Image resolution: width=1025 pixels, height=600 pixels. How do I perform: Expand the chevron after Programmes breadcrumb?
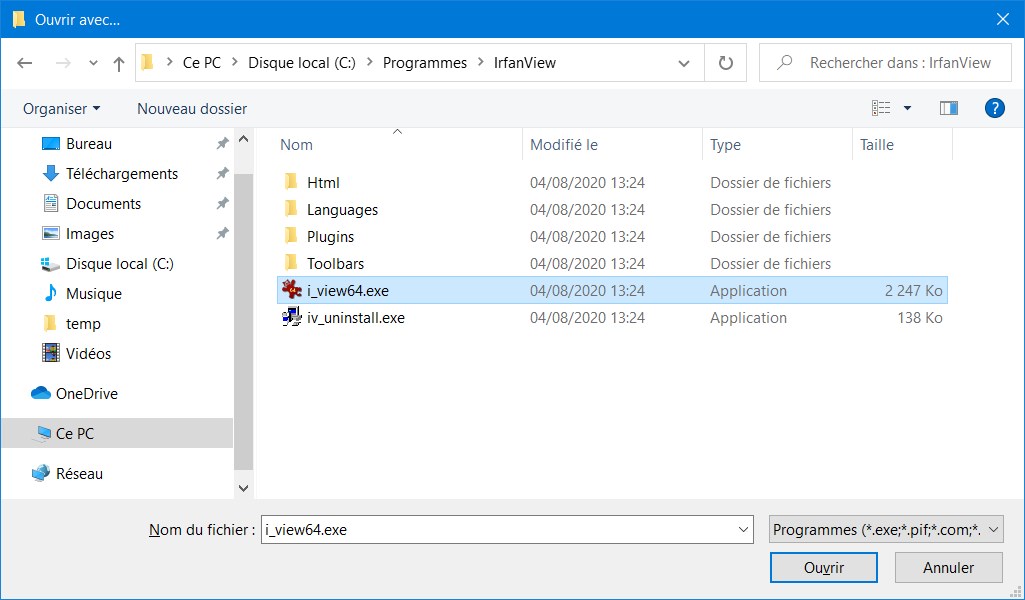tap(481, 63)
